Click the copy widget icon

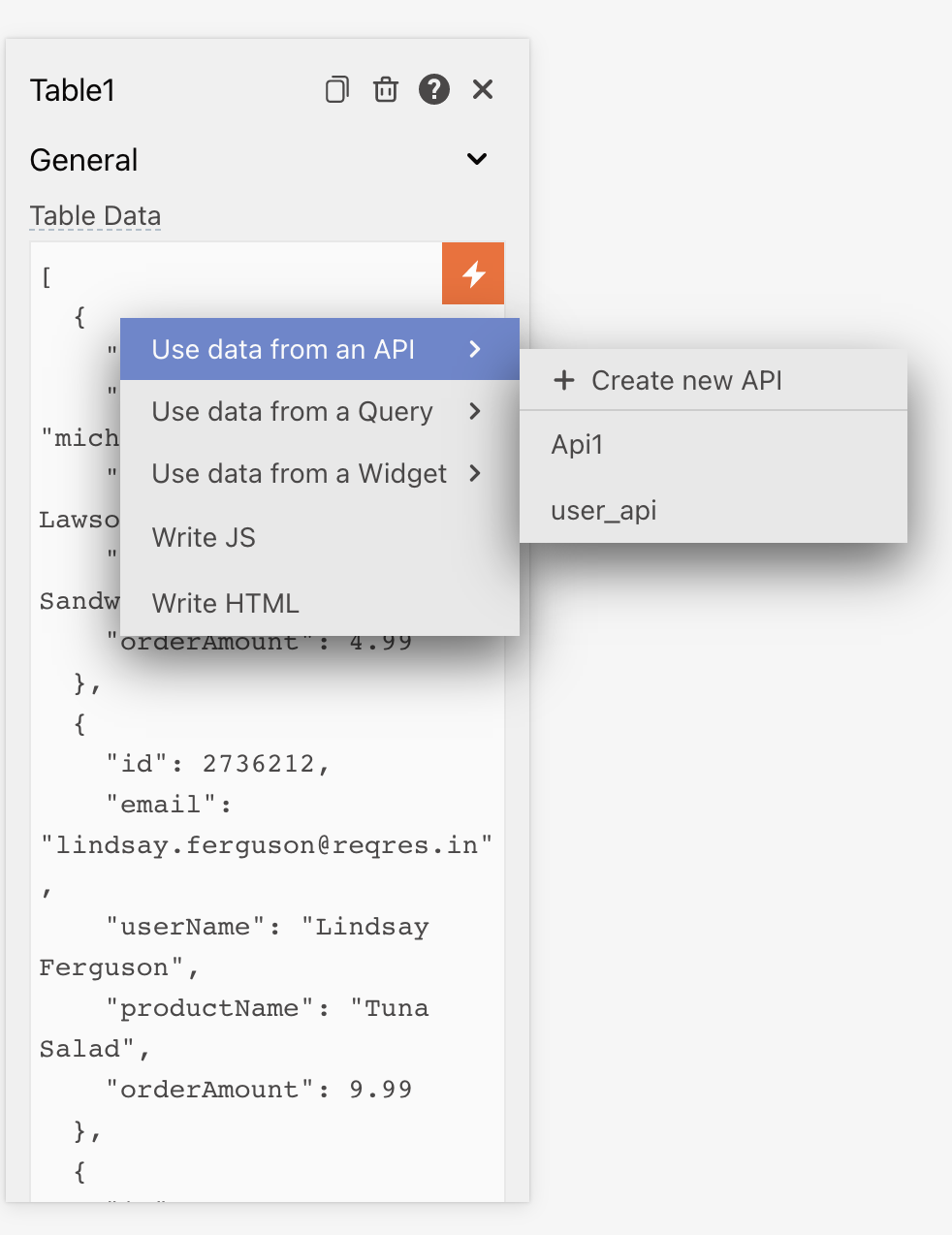pos(336,89)
